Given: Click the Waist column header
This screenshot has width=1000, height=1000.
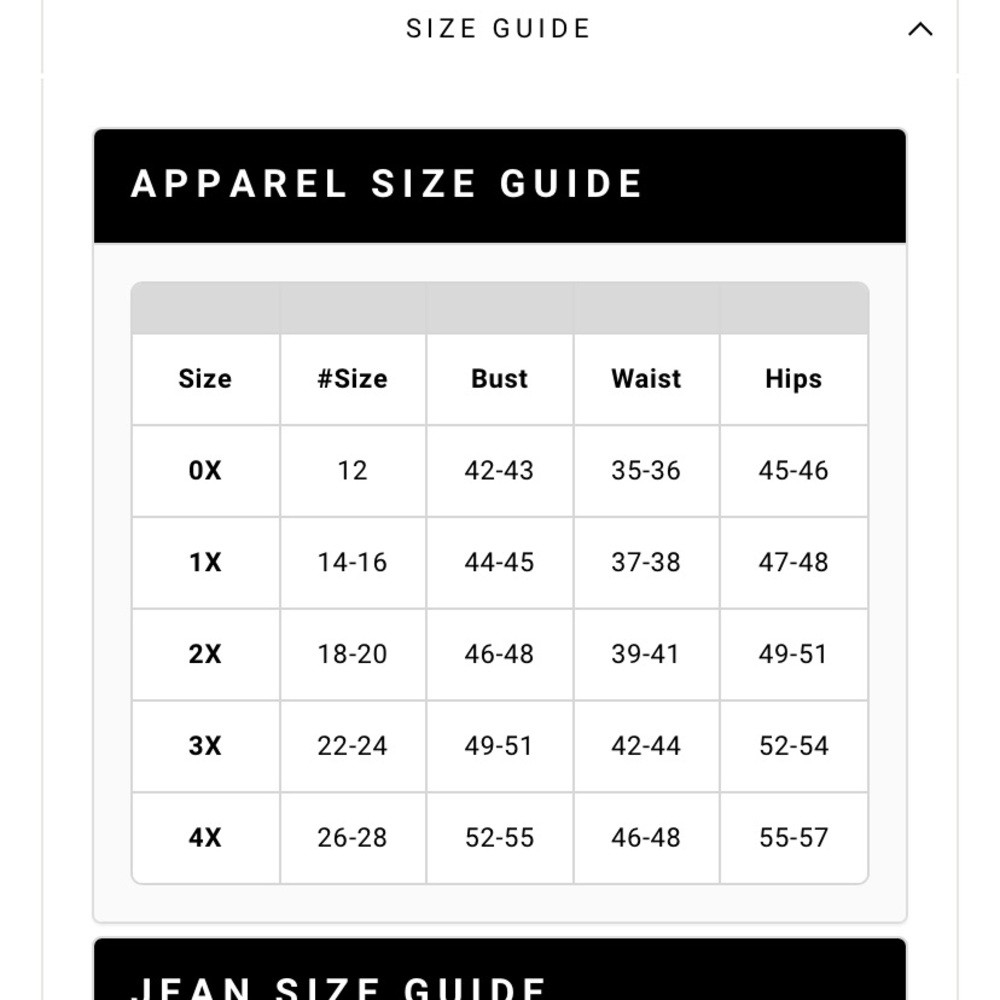Looking at the screenshot, I should tap(646, 379).
